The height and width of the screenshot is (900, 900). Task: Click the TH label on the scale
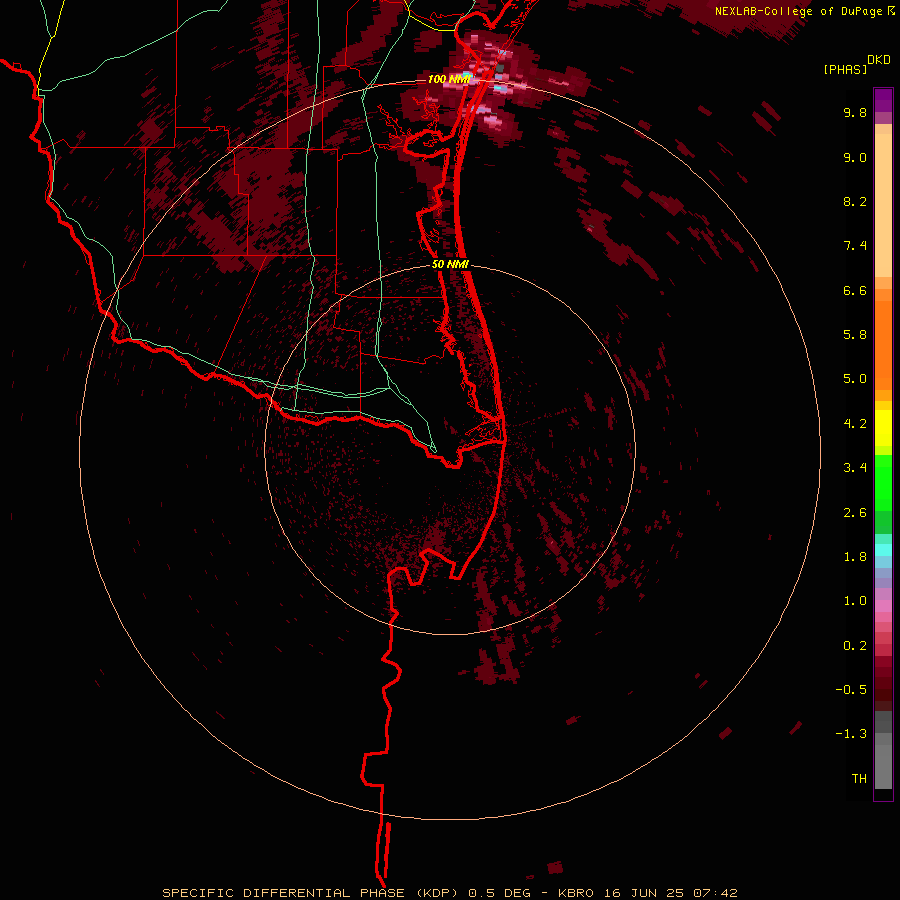pyautogui.click(x=859, y=779)
